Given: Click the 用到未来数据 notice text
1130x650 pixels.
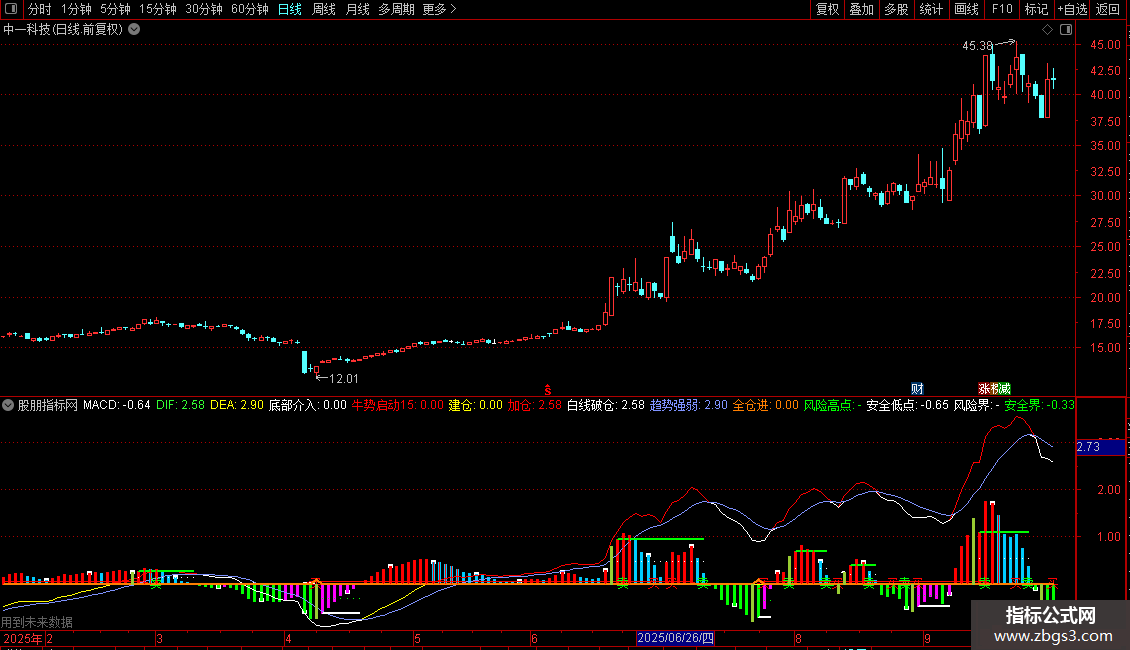Looking at the screenshot, I should pyautogui.click(x=37, y=622).
